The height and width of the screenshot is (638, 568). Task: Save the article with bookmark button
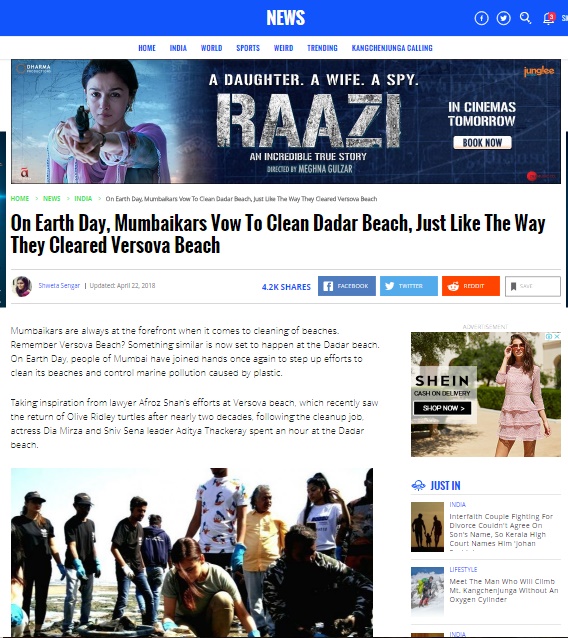[533, 286]
